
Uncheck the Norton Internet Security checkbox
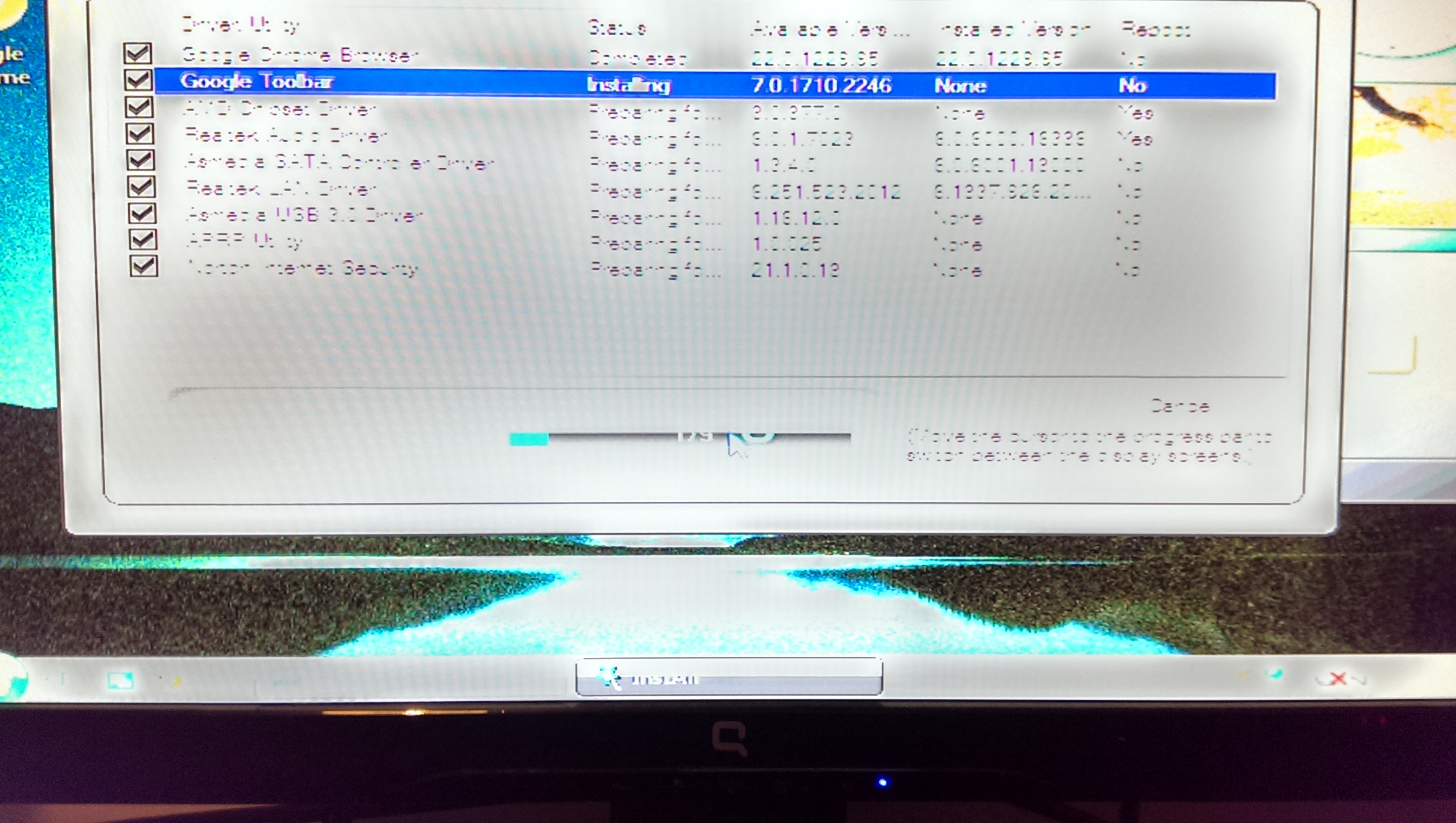[x=144, y=266]
